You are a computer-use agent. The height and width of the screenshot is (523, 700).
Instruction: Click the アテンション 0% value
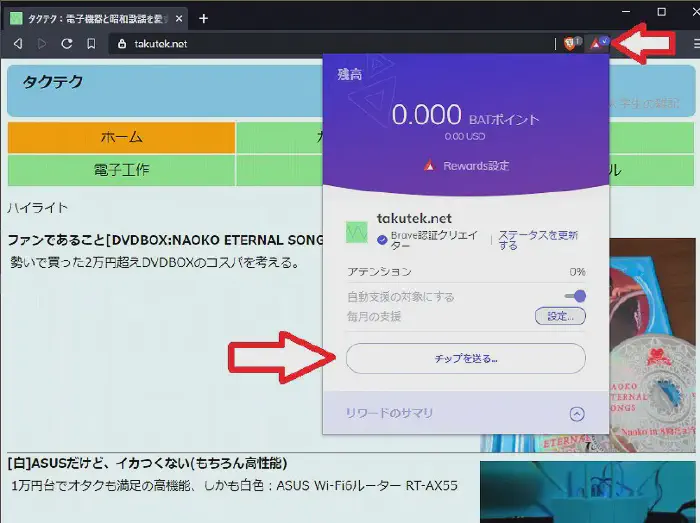577,272
